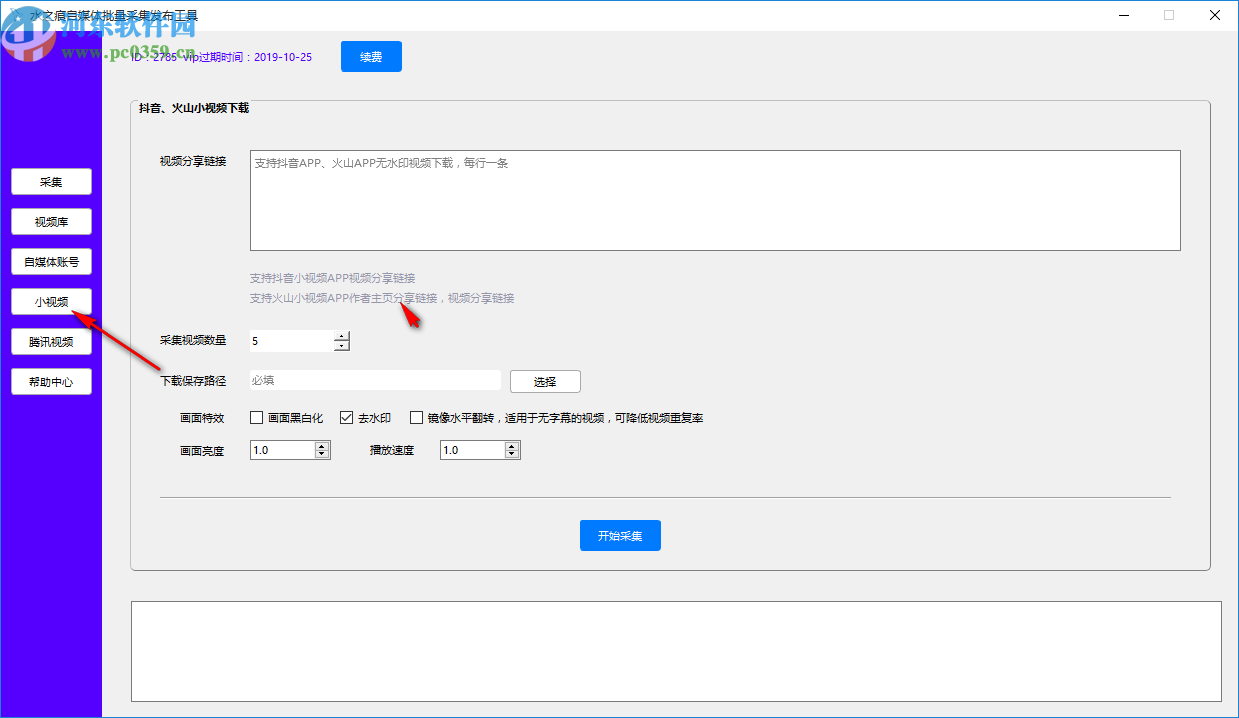1239x718 pixels.
Task: Open the 采集 section in sidebar
Action: point(51,181)
